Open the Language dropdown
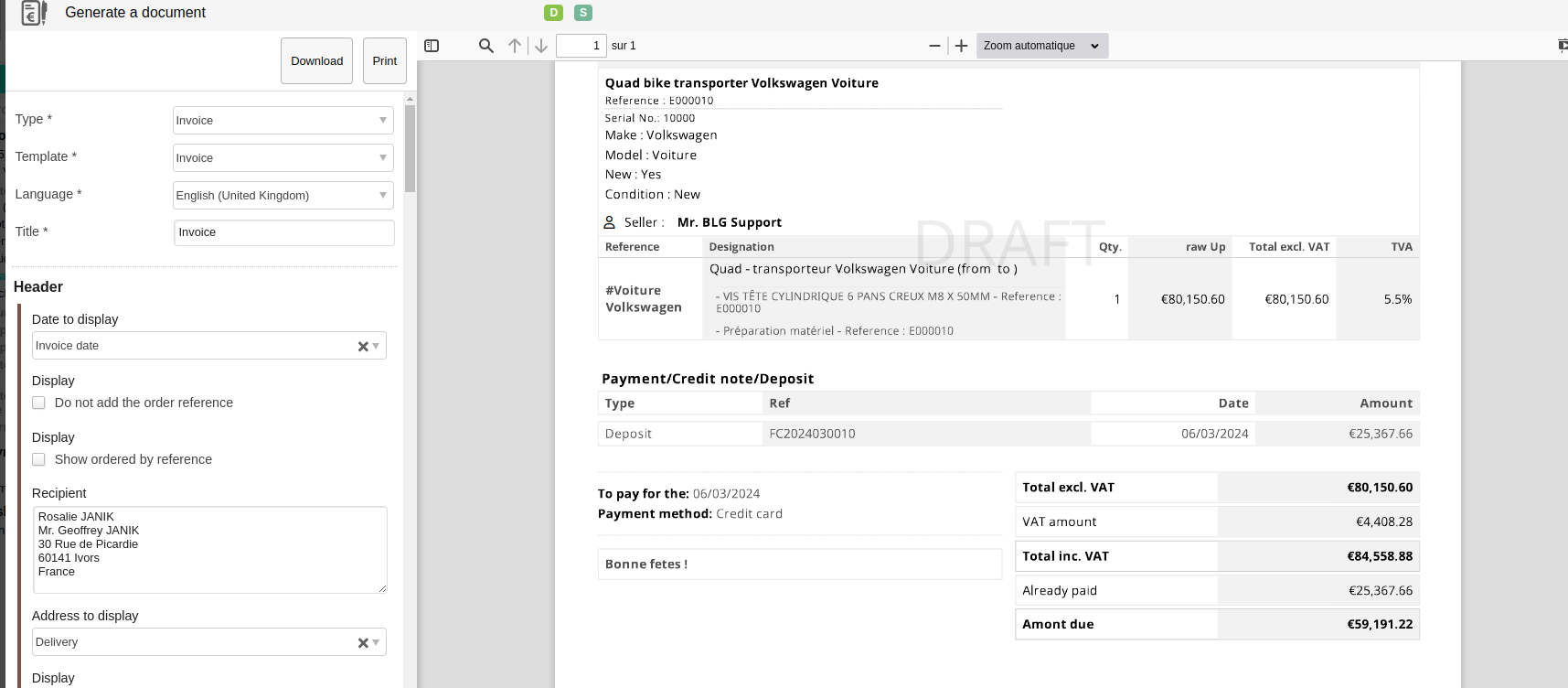Screen dimensions: 1568x688 tap(283, 195)
